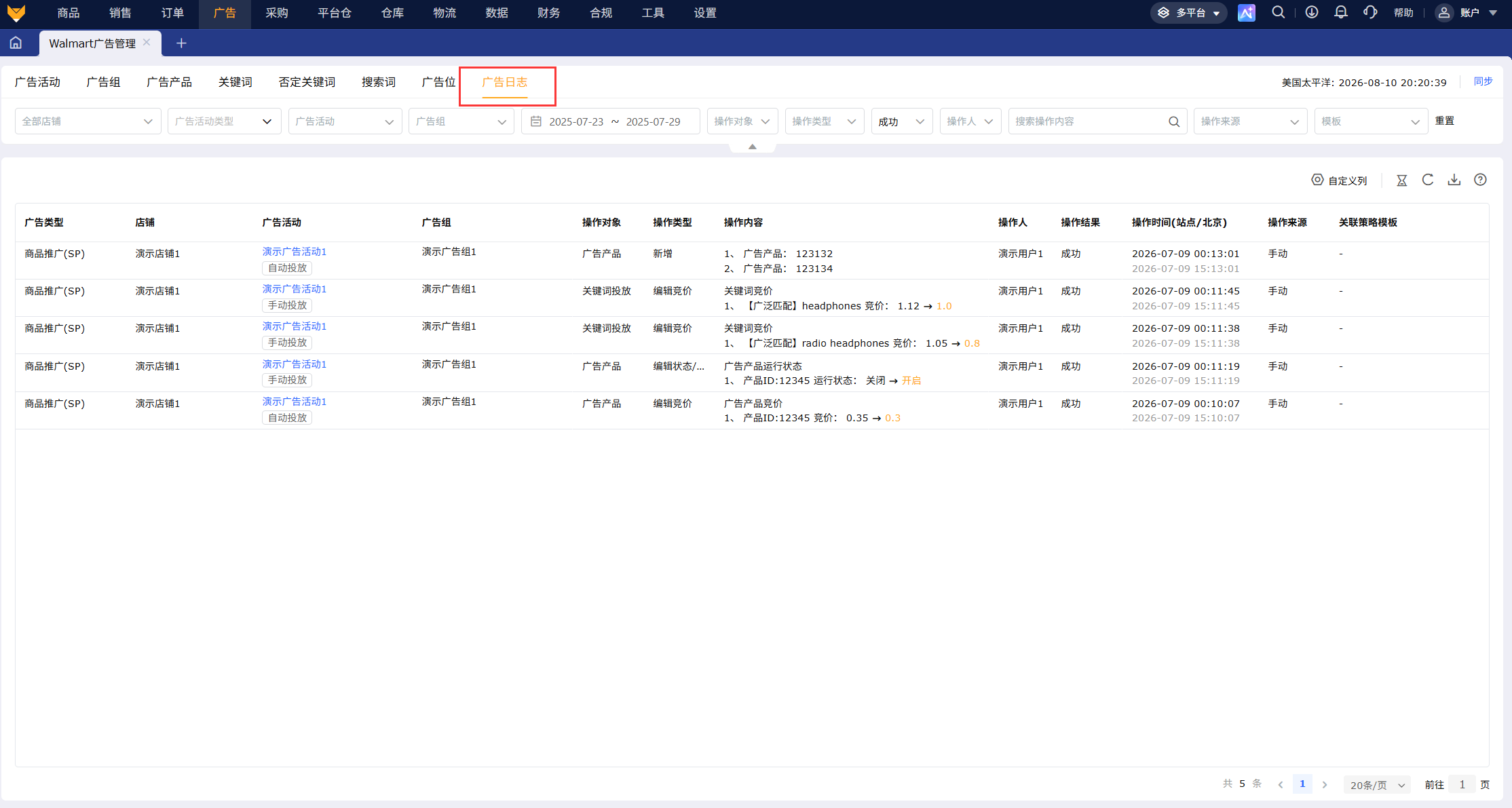Click the account avatar icon
The height and width of the screenshot is (808, 1512).
tap(1444, 13)
